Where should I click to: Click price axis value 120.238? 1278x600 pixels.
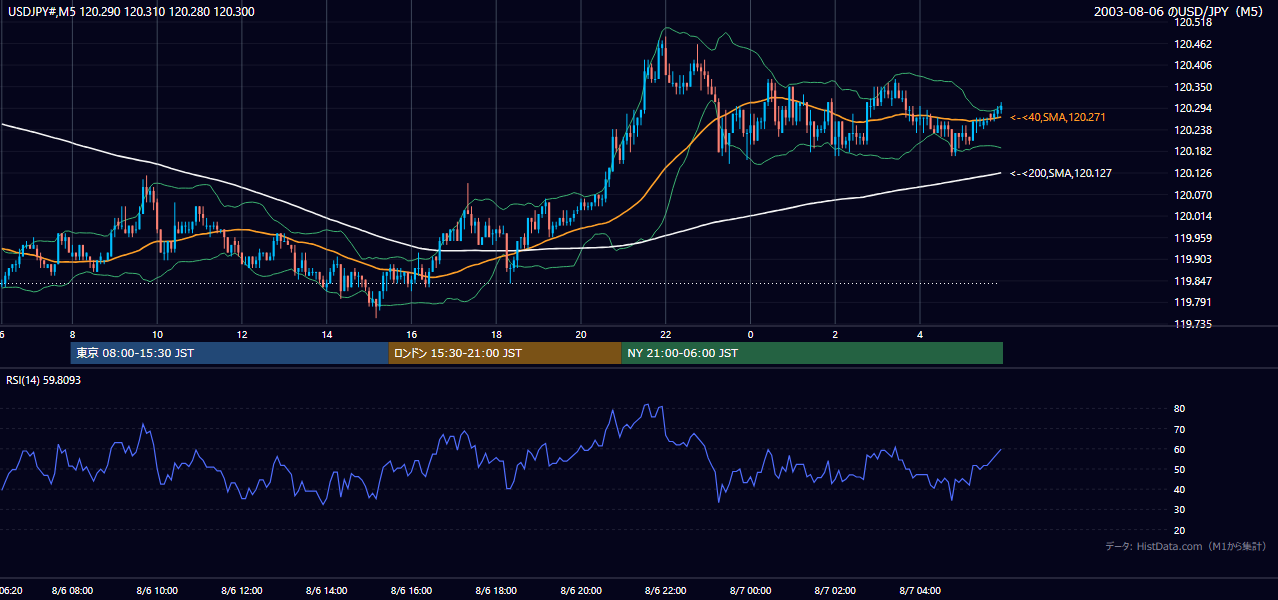1193,130
